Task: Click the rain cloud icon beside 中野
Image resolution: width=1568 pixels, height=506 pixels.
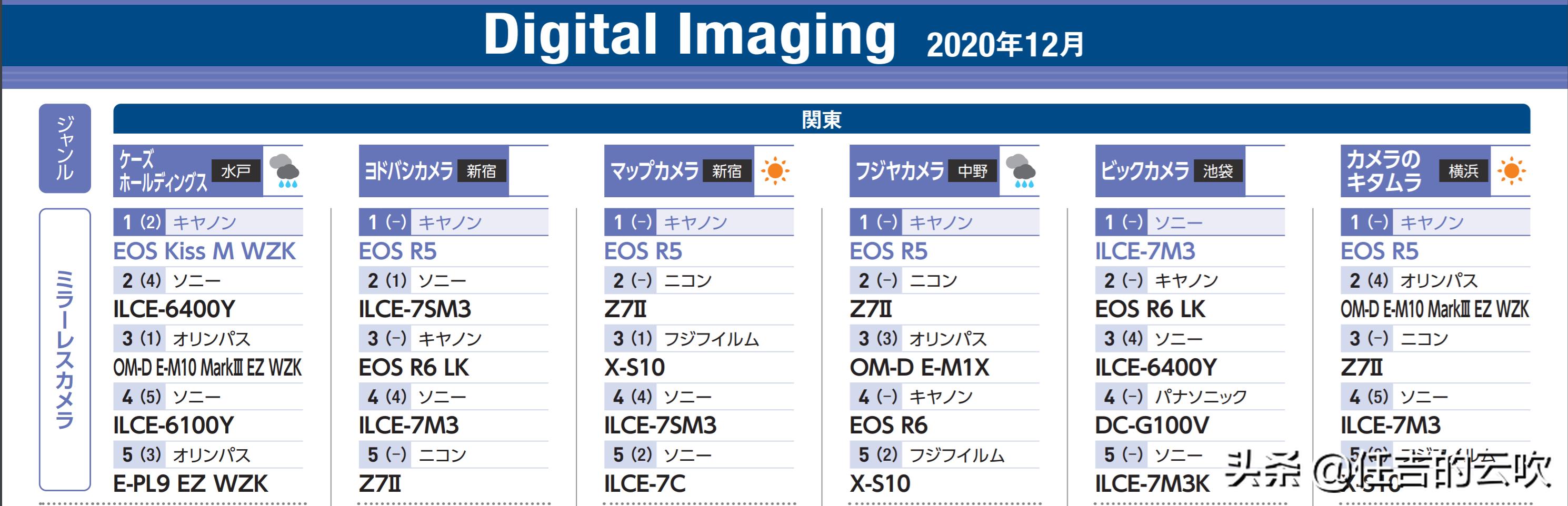Action: (x=1021, y=171)
